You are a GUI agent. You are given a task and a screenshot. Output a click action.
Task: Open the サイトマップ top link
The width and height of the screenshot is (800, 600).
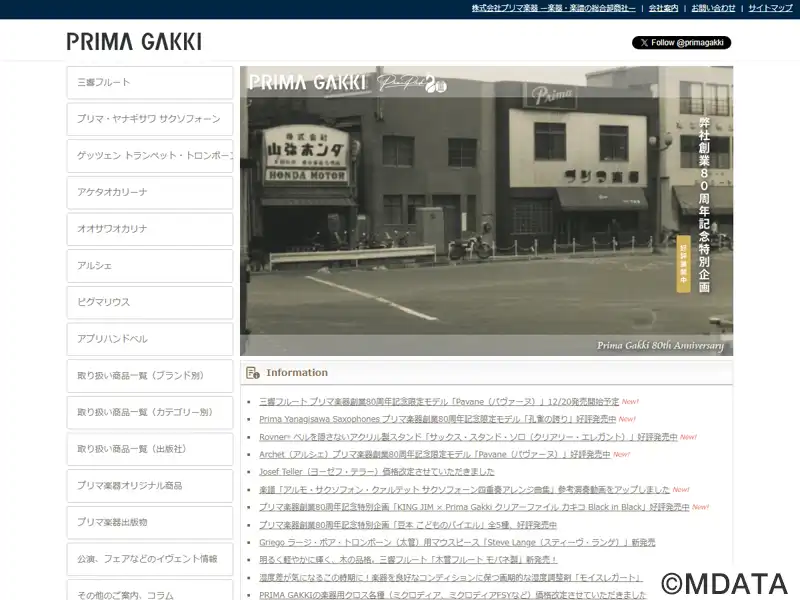770,8
